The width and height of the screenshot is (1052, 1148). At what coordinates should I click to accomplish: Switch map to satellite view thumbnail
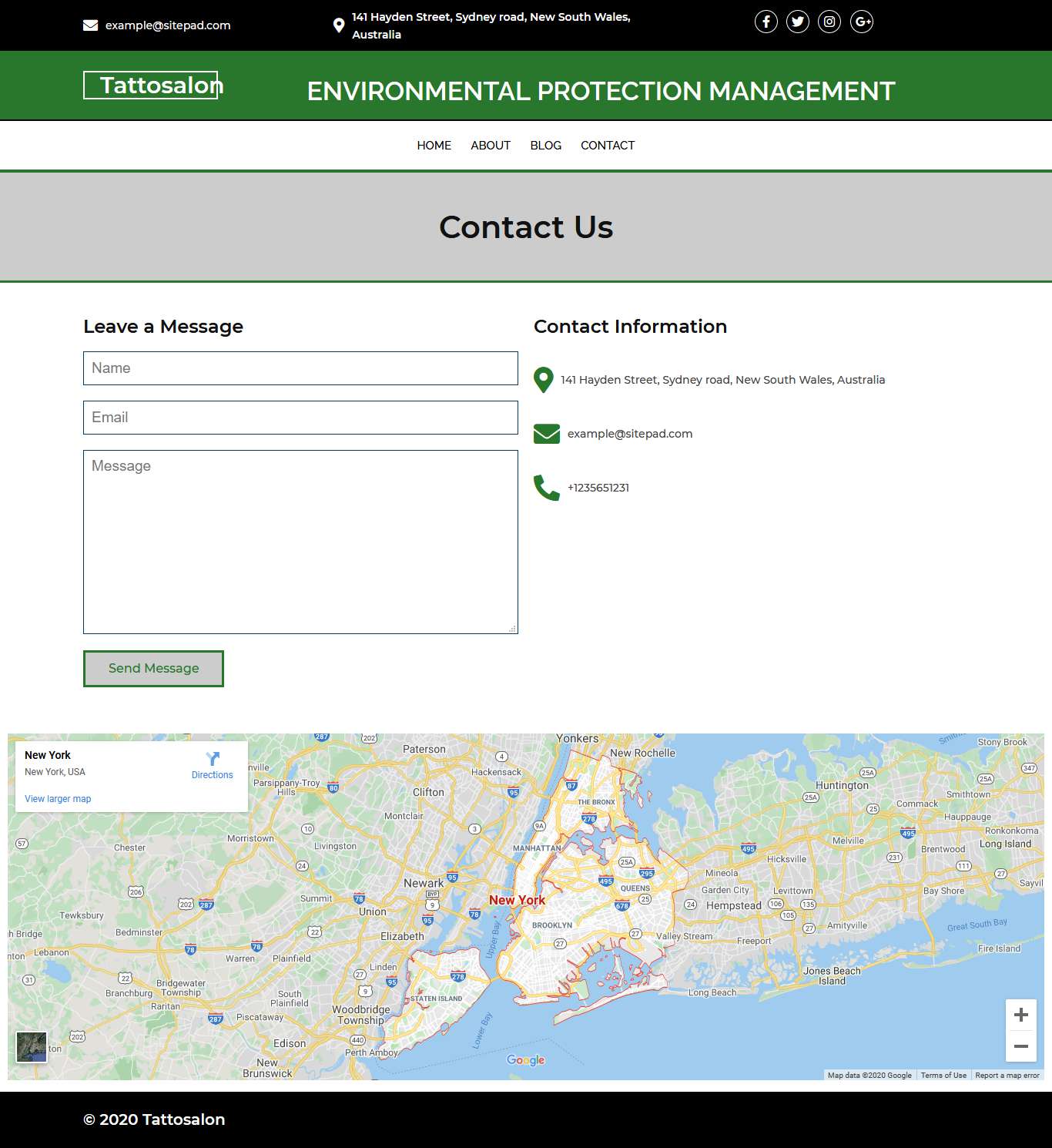(x=32, y=1047)
